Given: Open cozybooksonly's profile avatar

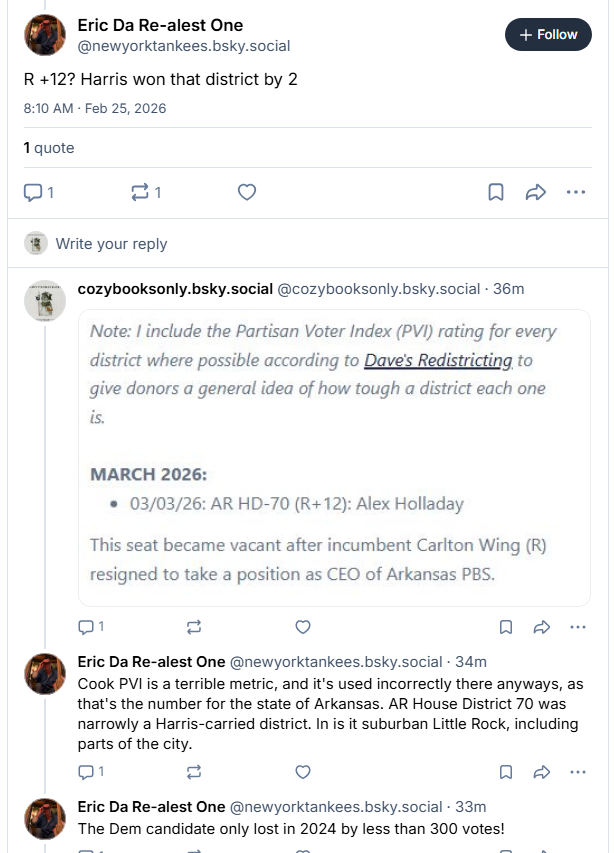Looking at the screenshot, I should pyautogui.click(x=45, y=300).
